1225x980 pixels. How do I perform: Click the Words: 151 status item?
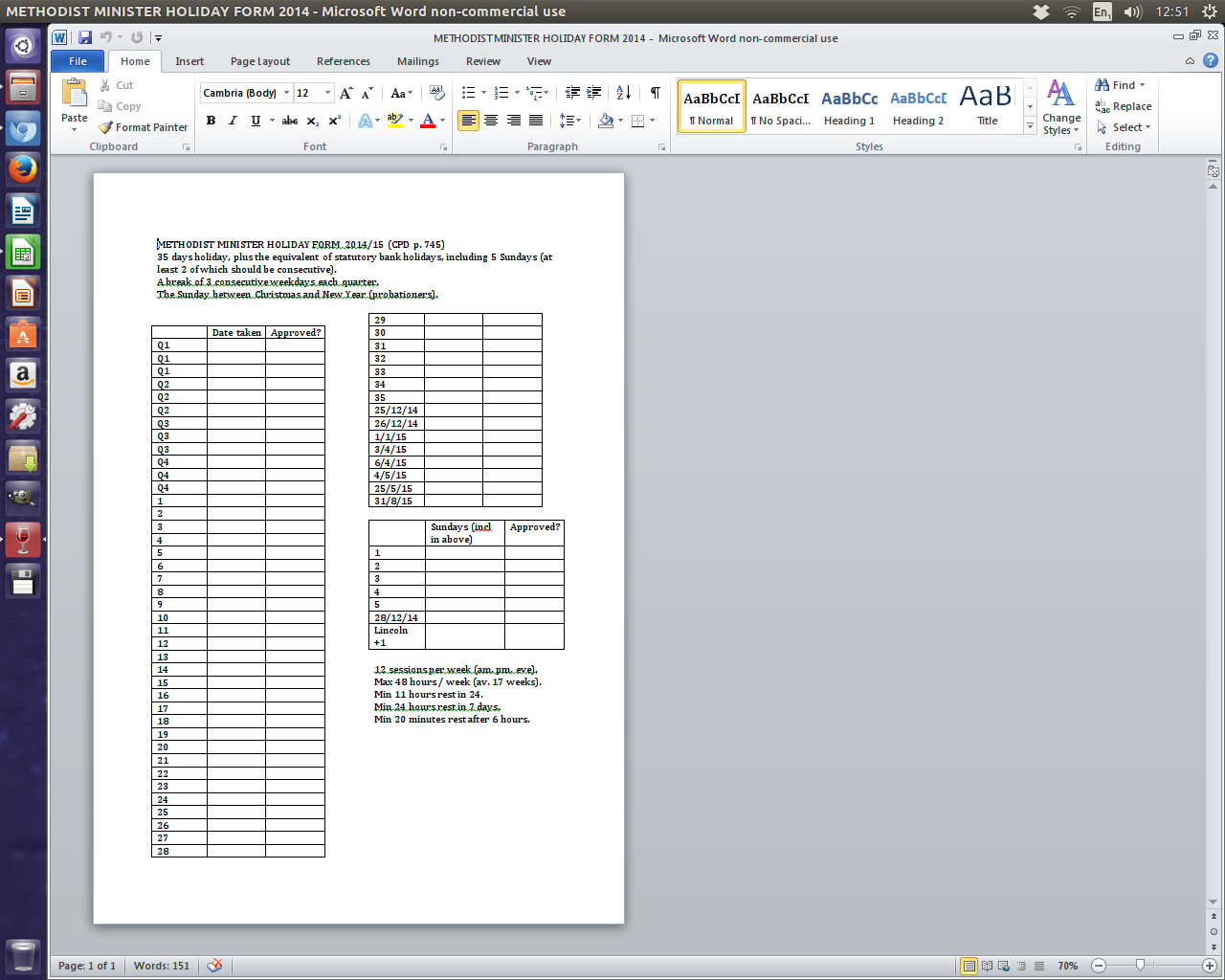click(162, 966)
